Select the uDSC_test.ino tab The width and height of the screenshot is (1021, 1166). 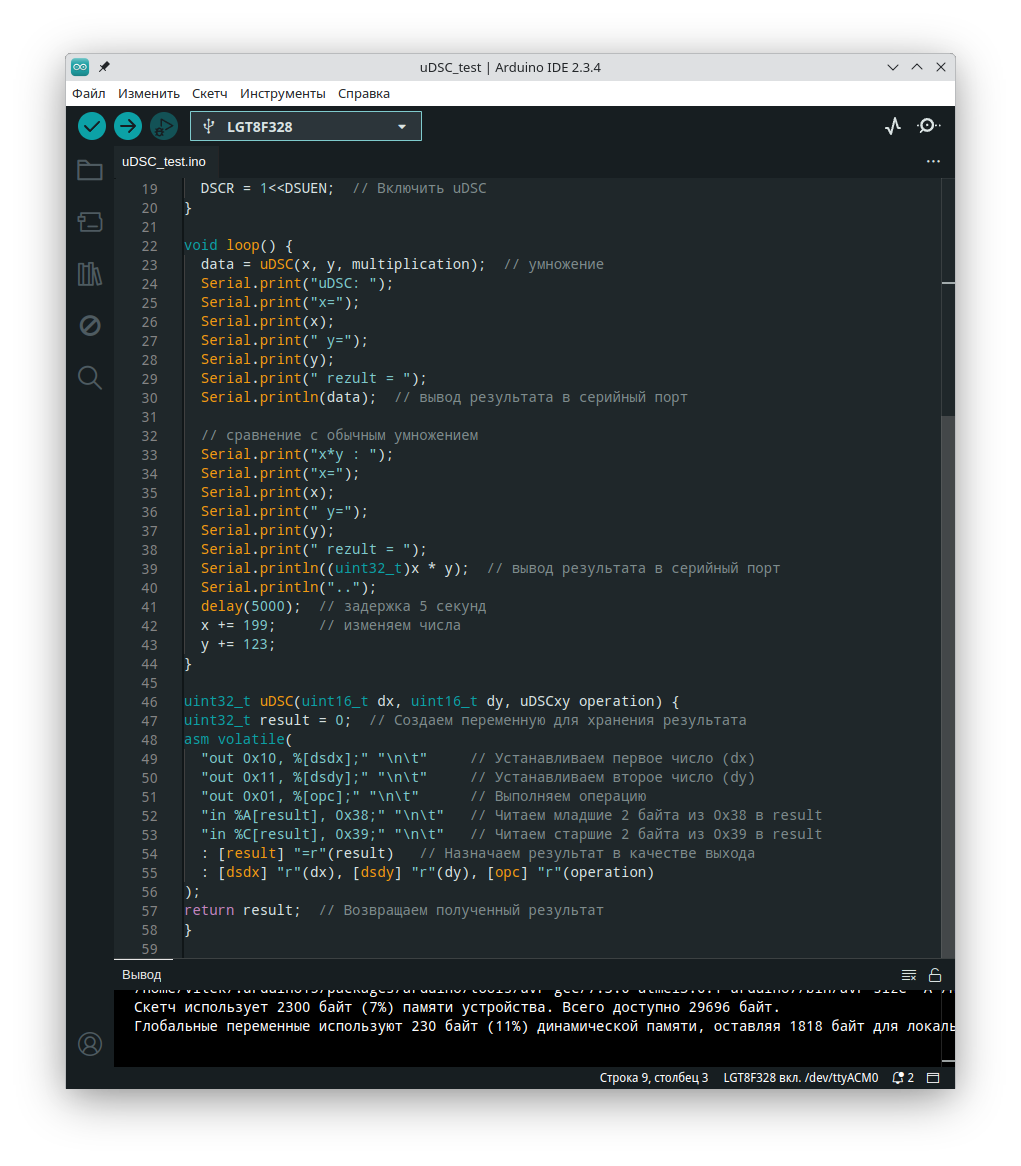pyautogui.click(x=164, y=161)
